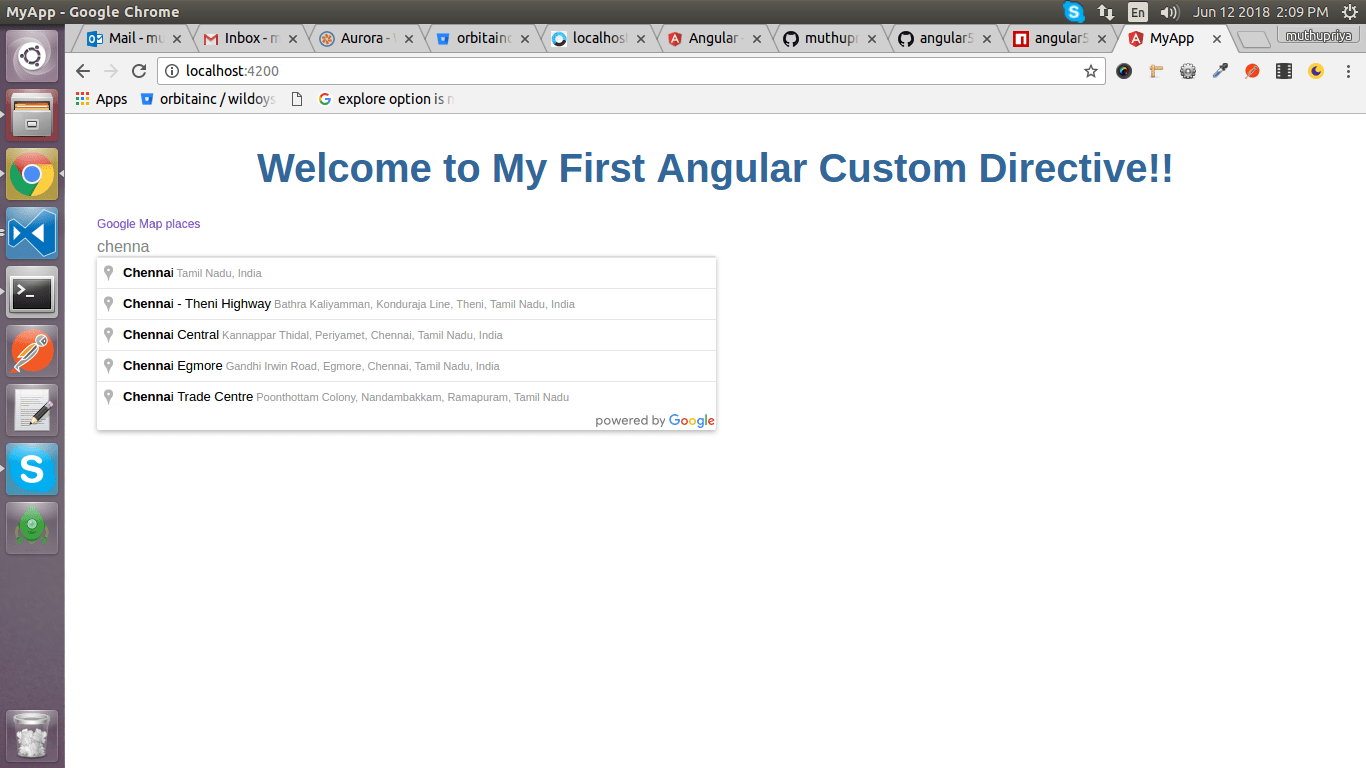Open the network indicator in top panel
Viewport: 1366px width, 768px height.
[x=1106, y=12]
